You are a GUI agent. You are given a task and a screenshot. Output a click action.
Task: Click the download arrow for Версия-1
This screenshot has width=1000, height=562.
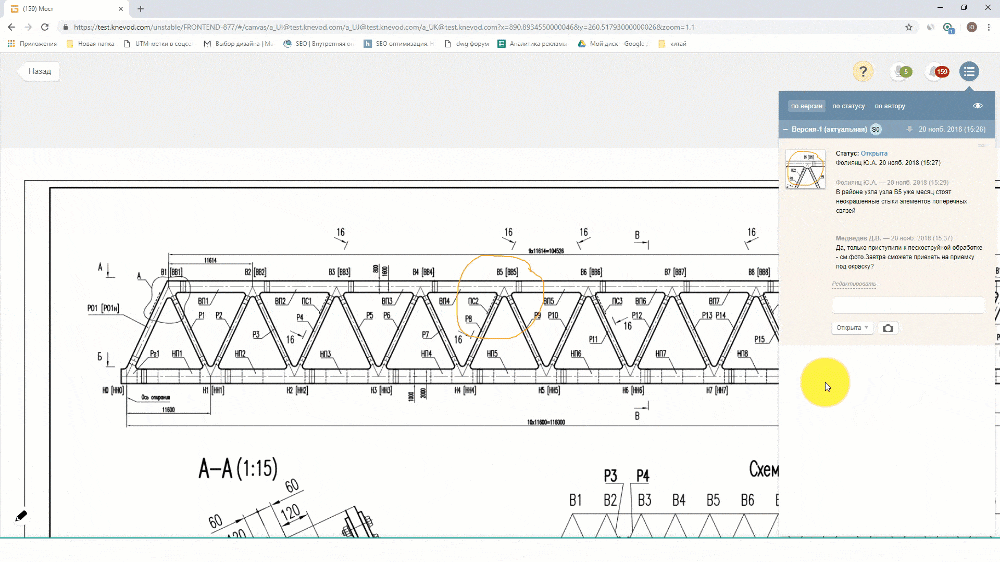(x=909, y=129)
